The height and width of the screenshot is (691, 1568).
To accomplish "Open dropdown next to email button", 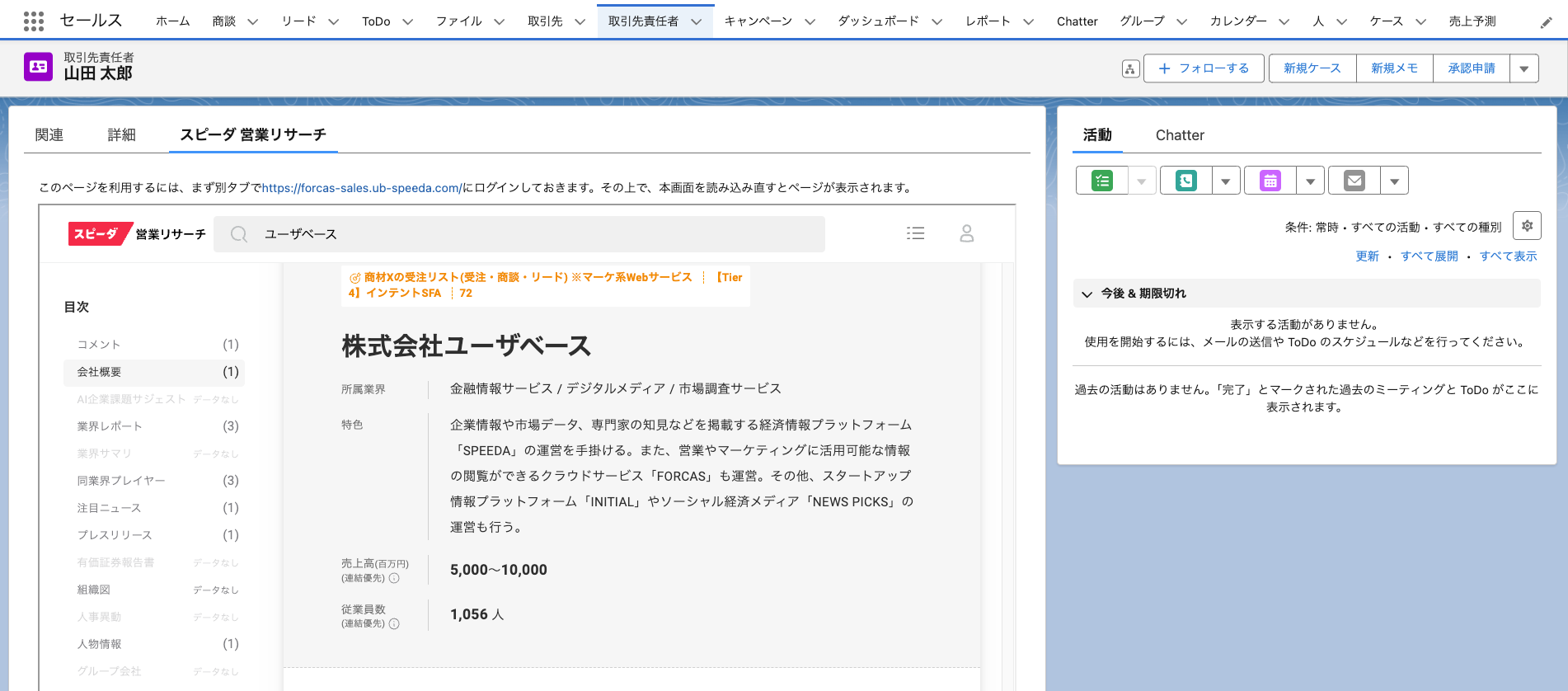I will 1394,181.
